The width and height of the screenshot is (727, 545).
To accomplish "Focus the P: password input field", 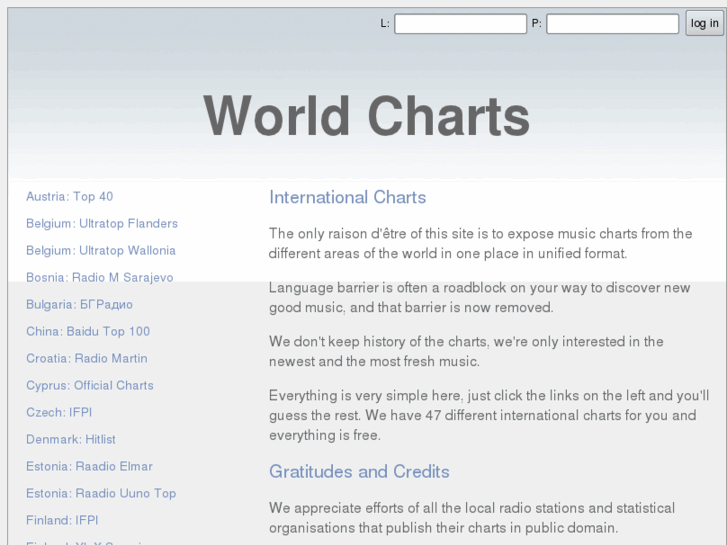I will (612, 24).
